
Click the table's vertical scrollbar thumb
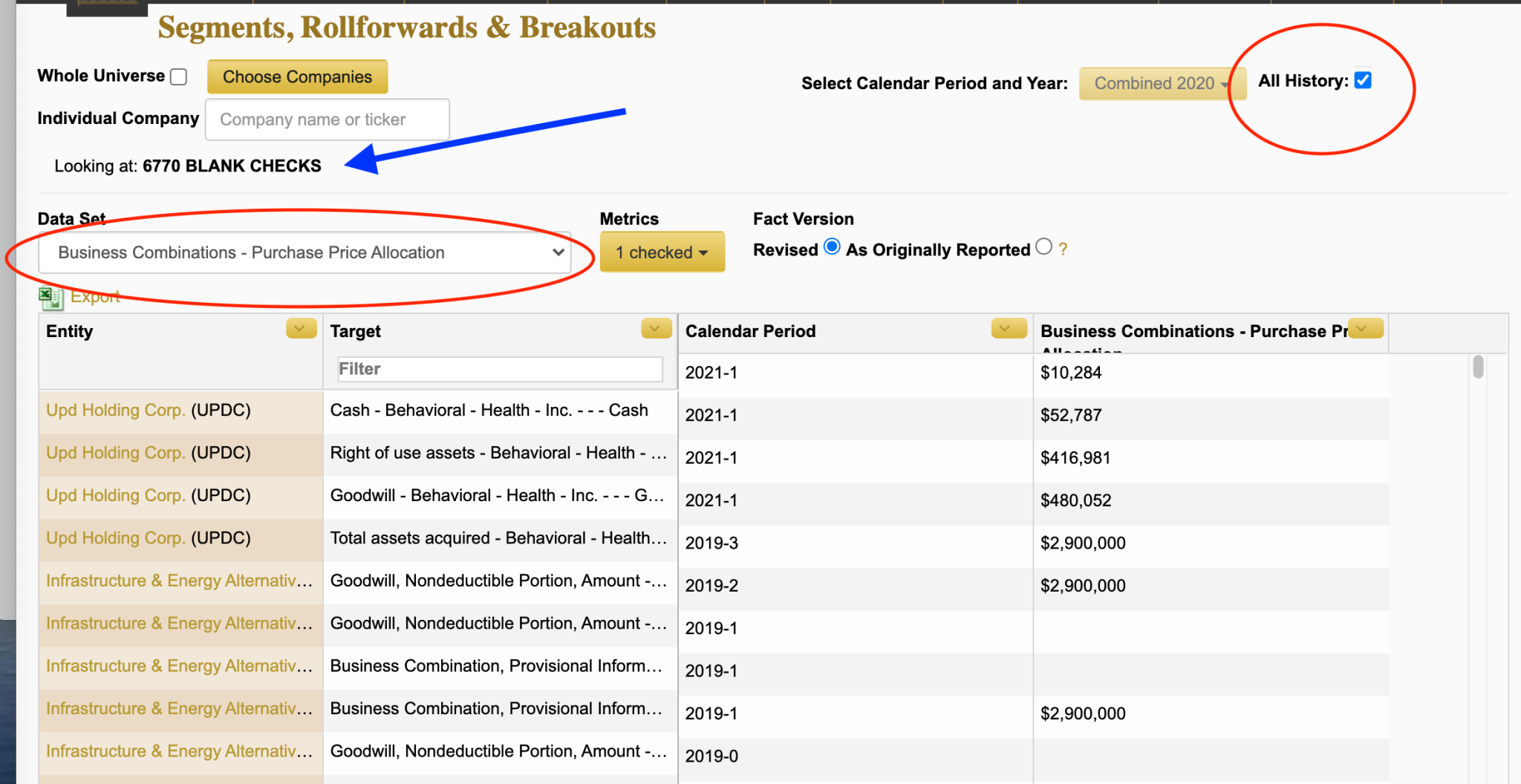tap(1478, 367)
